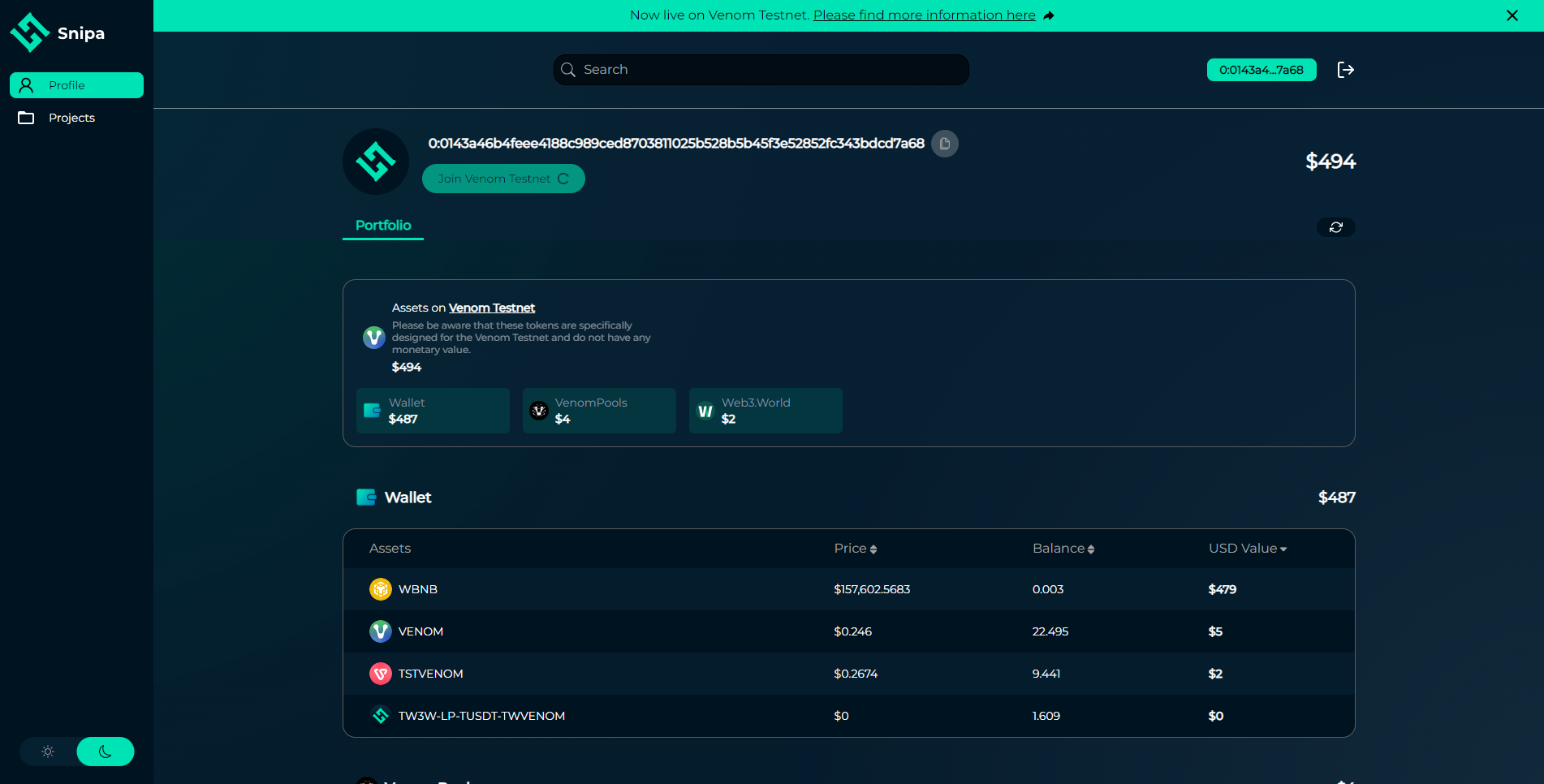The image size is (1544, 784).
Task: Open Profile in the sidebar
Action: 76,85
